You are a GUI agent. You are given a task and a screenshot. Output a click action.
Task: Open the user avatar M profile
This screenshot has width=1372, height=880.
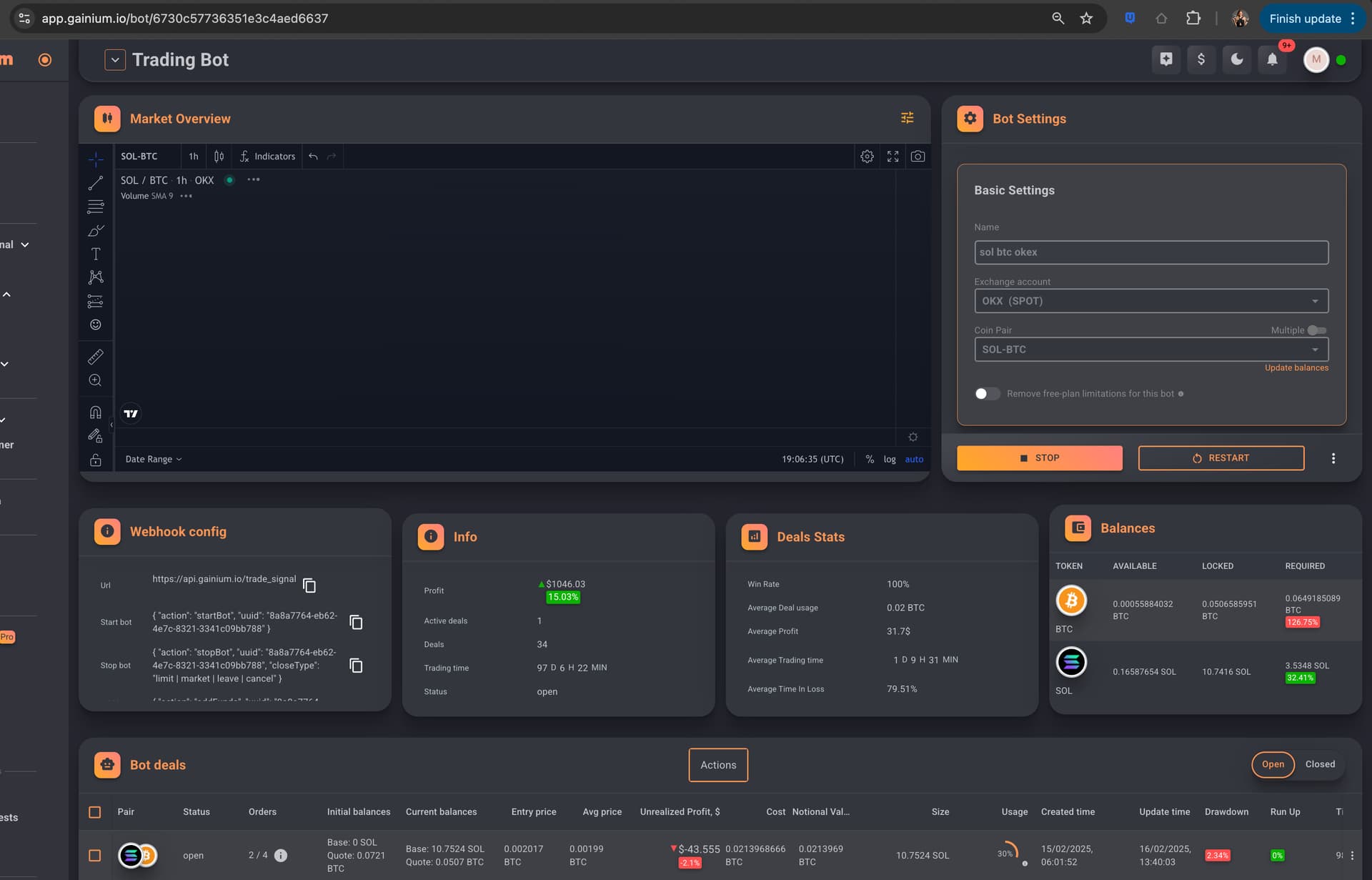point(1316,59)
